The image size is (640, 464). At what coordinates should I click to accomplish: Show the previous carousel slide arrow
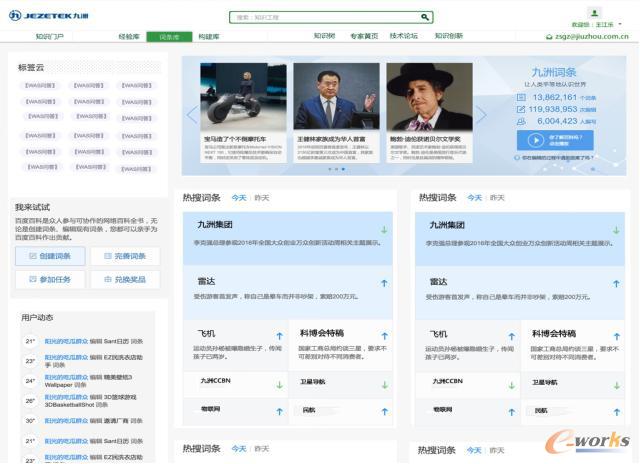click(x=192, y=115)
